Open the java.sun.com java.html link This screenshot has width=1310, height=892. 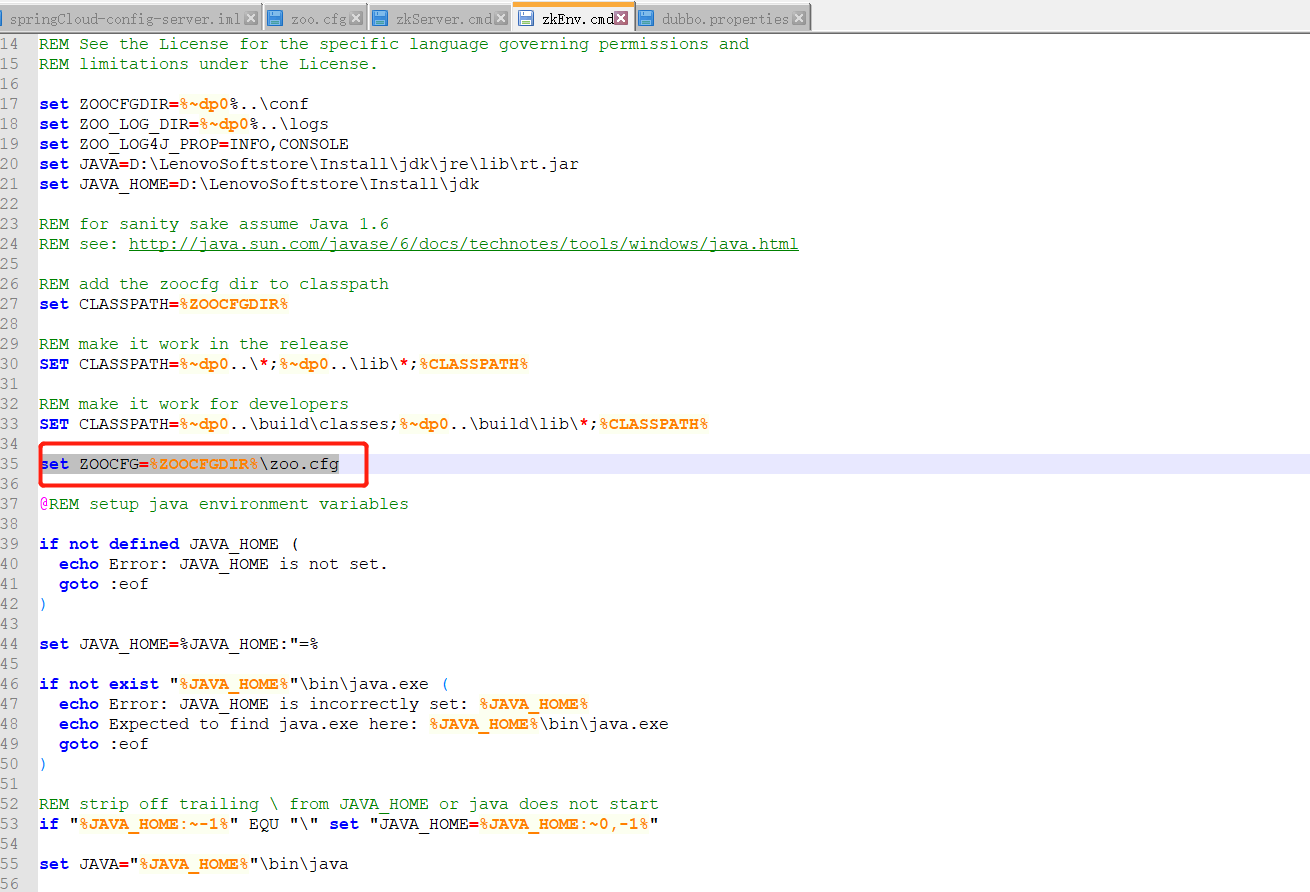(x=463, y=244)
